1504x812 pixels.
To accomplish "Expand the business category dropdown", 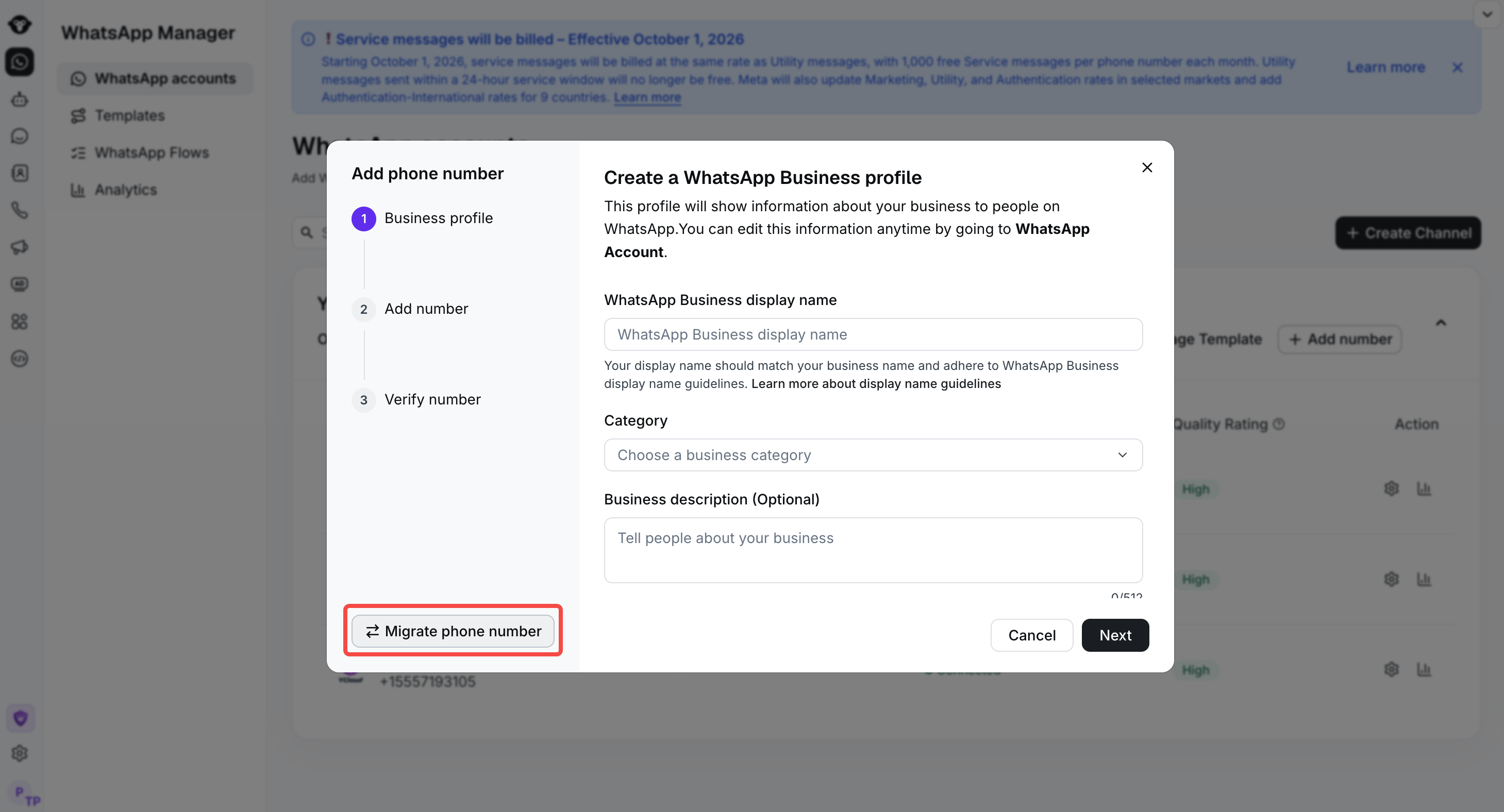I will (x=873, y=455).
